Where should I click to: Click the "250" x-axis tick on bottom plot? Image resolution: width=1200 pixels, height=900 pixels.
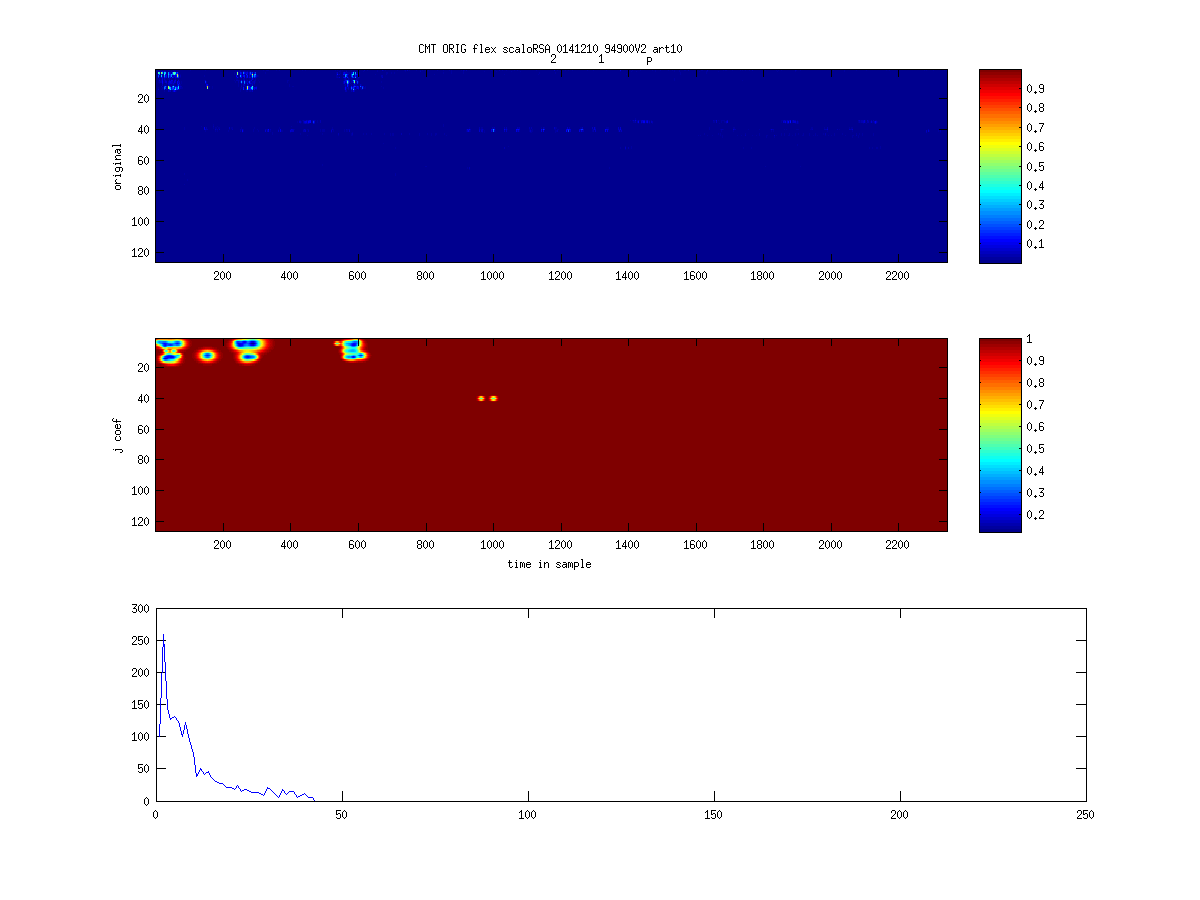1085,815
